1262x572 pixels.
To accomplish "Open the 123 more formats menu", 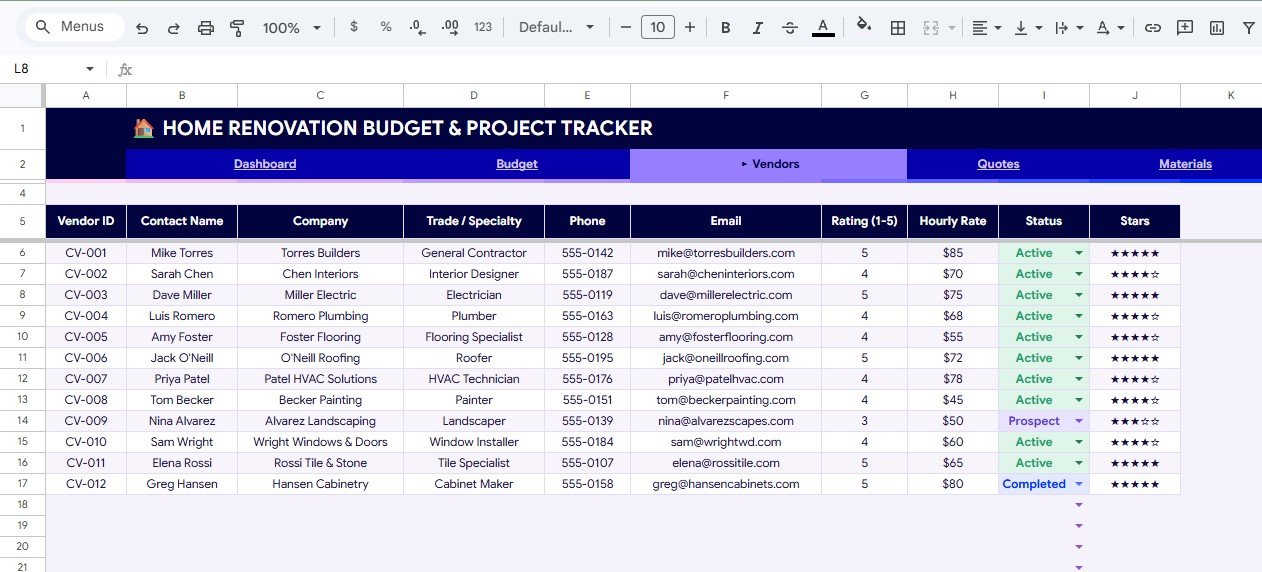I will (x=483, y=27).
